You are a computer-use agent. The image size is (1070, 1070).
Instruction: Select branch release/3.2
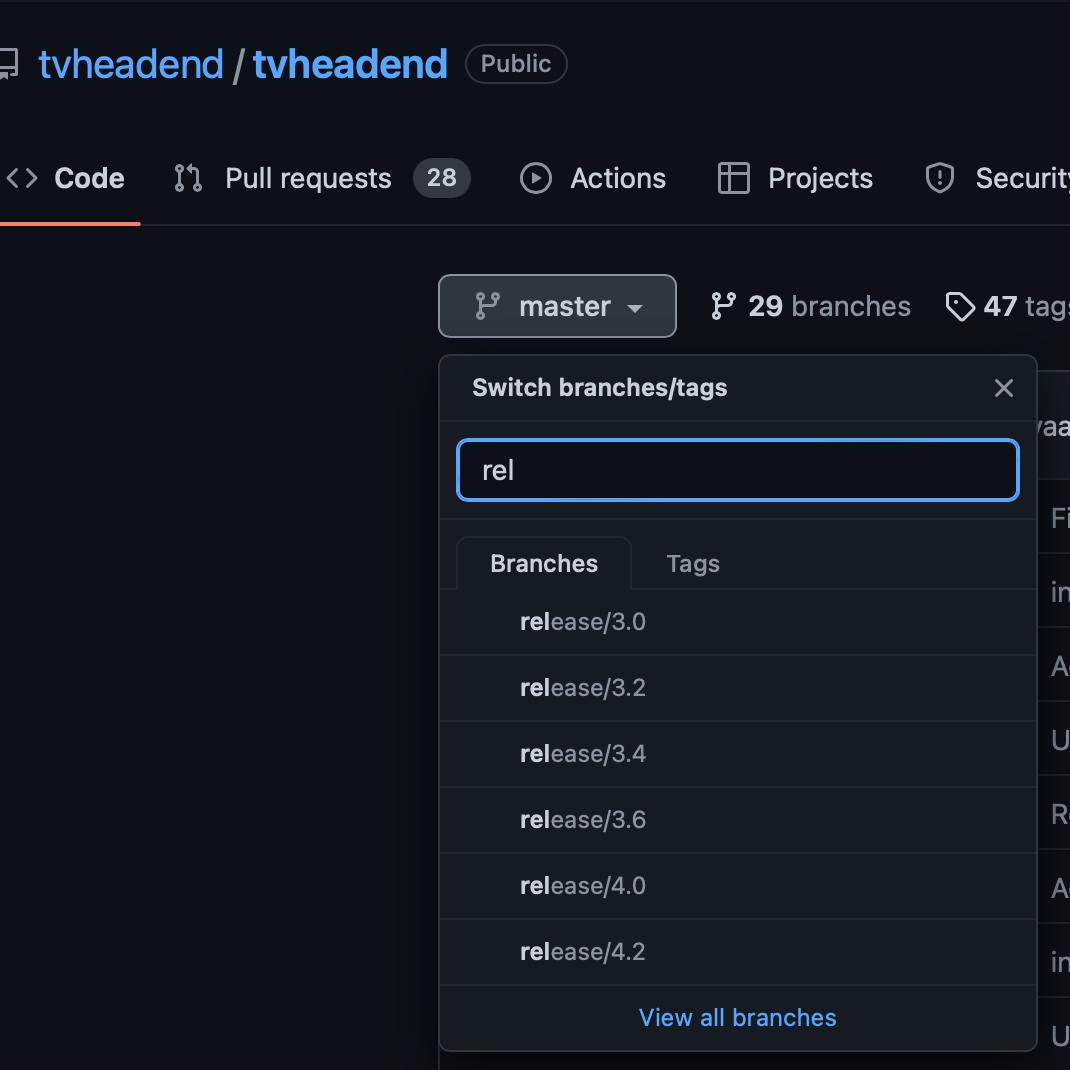tap(738, 688)
